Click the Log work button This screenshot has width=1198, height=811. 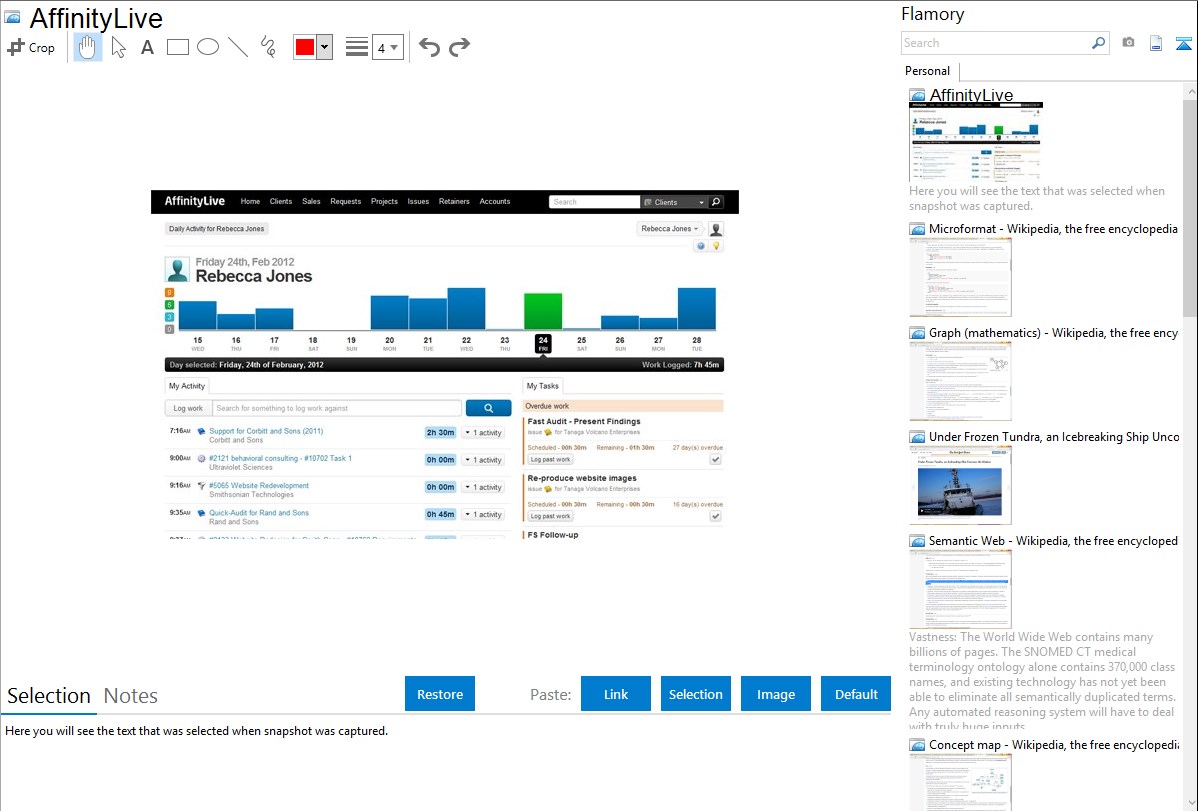(188, 408)
